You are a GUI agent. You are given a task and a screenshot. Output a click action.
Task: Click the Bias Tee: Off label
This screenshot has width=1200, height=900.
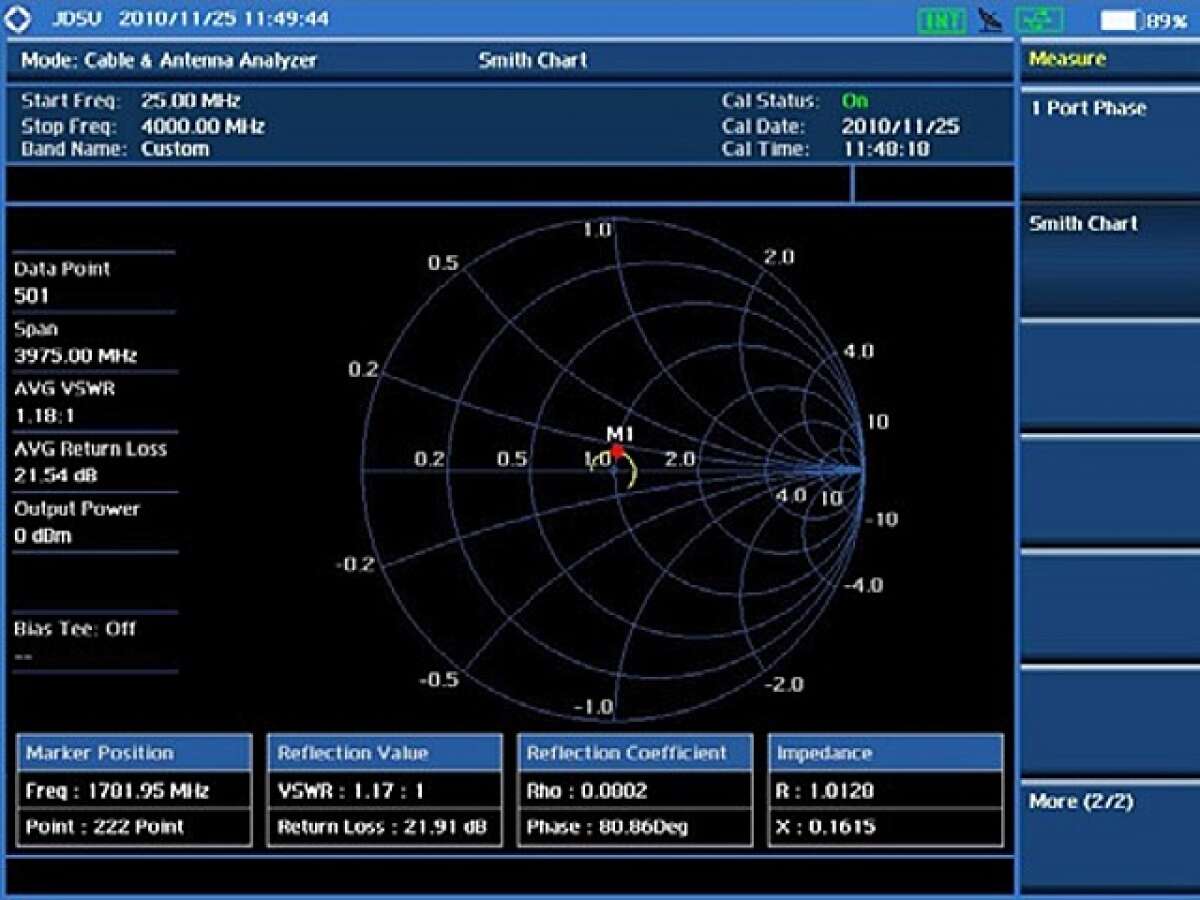pos(74,629)
